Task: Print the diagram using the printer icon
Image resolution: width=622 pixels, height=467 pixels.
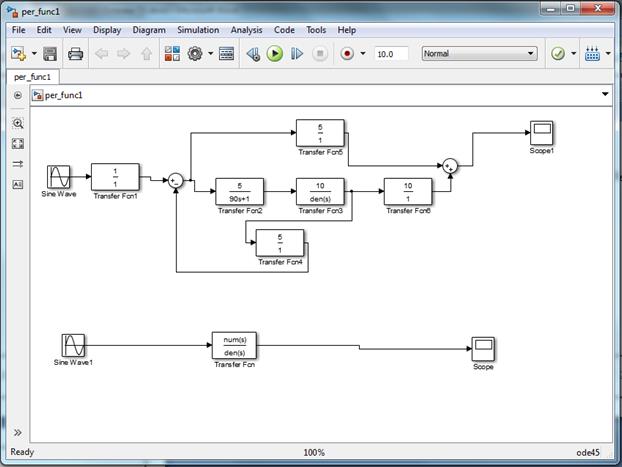Action: [75, 54]
